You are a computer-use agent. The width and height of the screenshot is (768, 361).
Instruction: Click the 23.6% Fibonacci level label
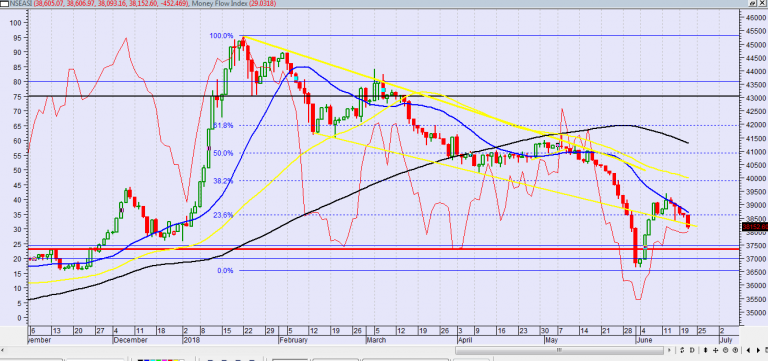click(223, 215)
